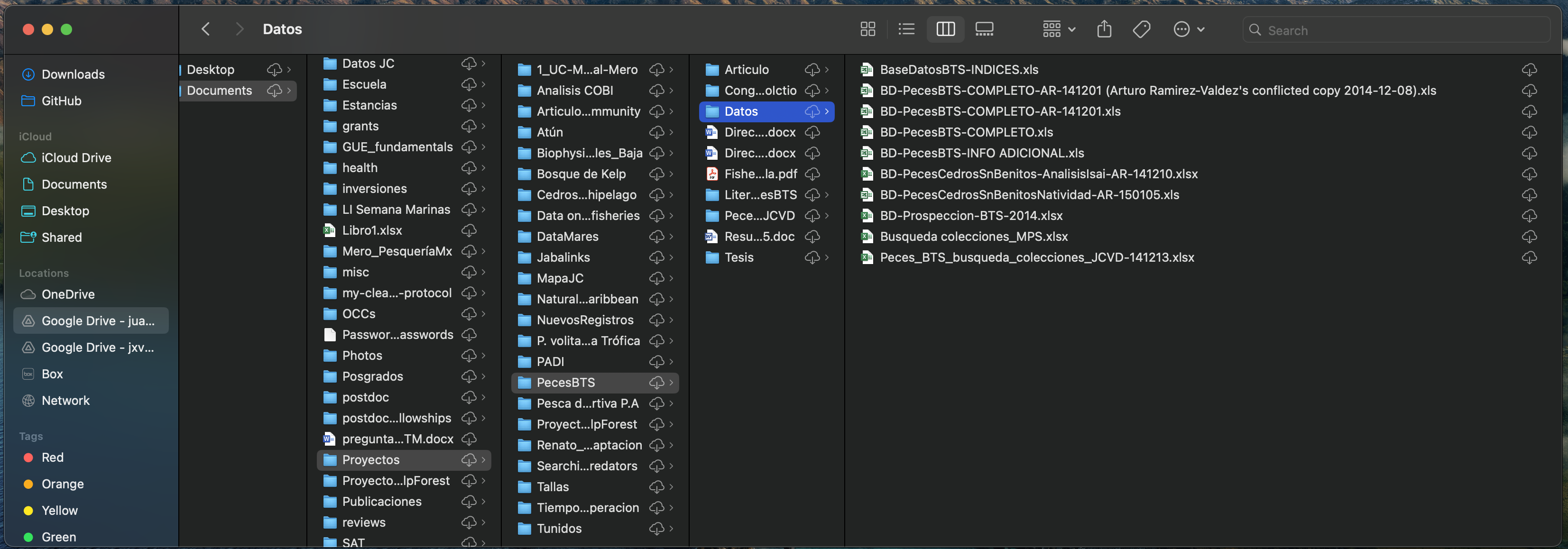1568x549 pixels.
Task: Switch to list view
Action: point(906,29)
